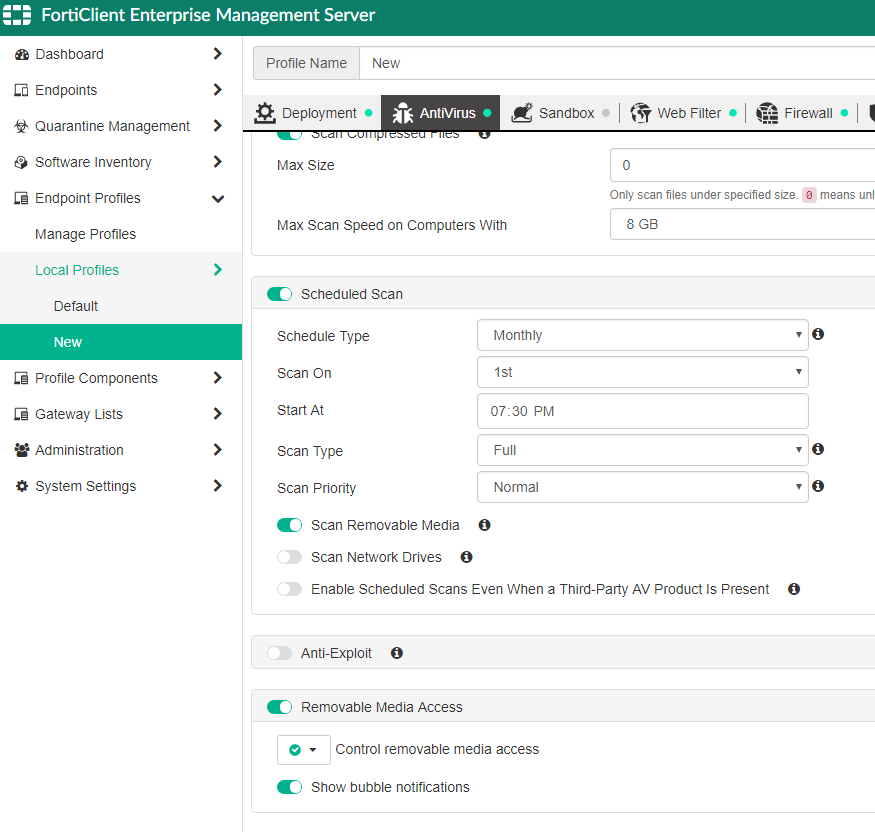This screenshot has width=875, height=832.
Task: Click the Quarantine Management biohazard icon
Action: (21, 127)
